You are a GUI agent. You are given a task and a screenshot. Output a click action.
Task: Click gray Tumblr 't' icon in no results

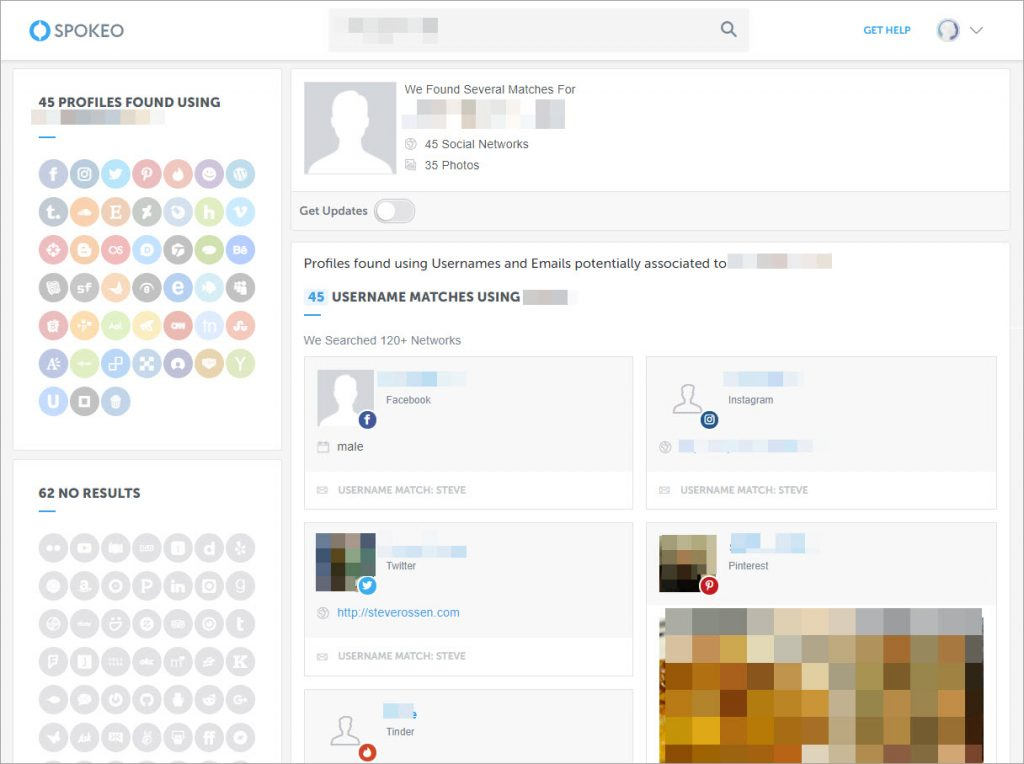(240, 624)
